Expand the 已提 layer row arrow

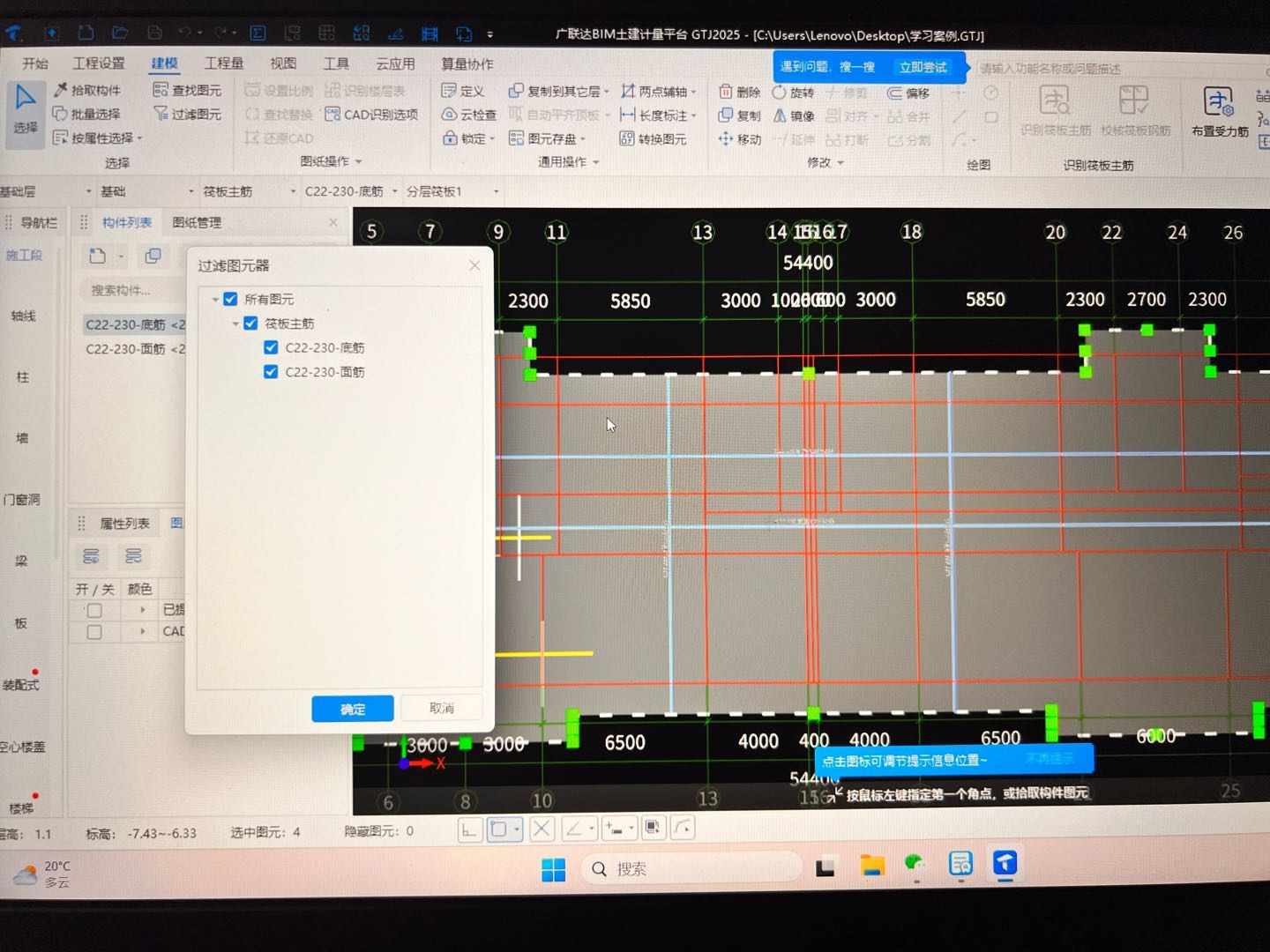pyautogui.click(x=143, y=610)
